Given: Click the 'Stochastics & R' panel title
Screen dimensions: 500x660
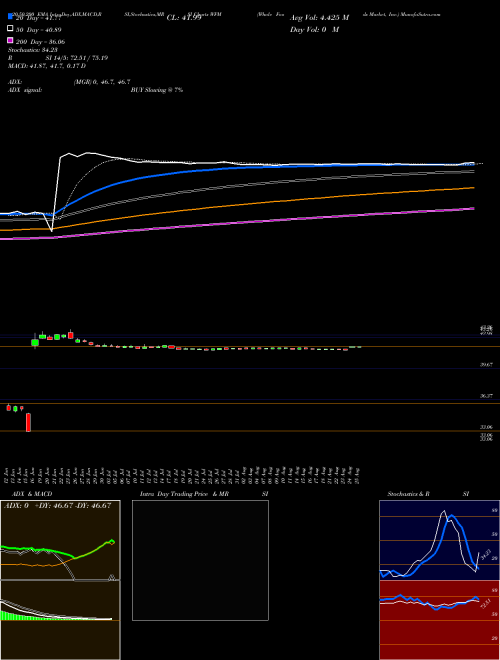Looking at the screenshot, I should pos(408,494).
